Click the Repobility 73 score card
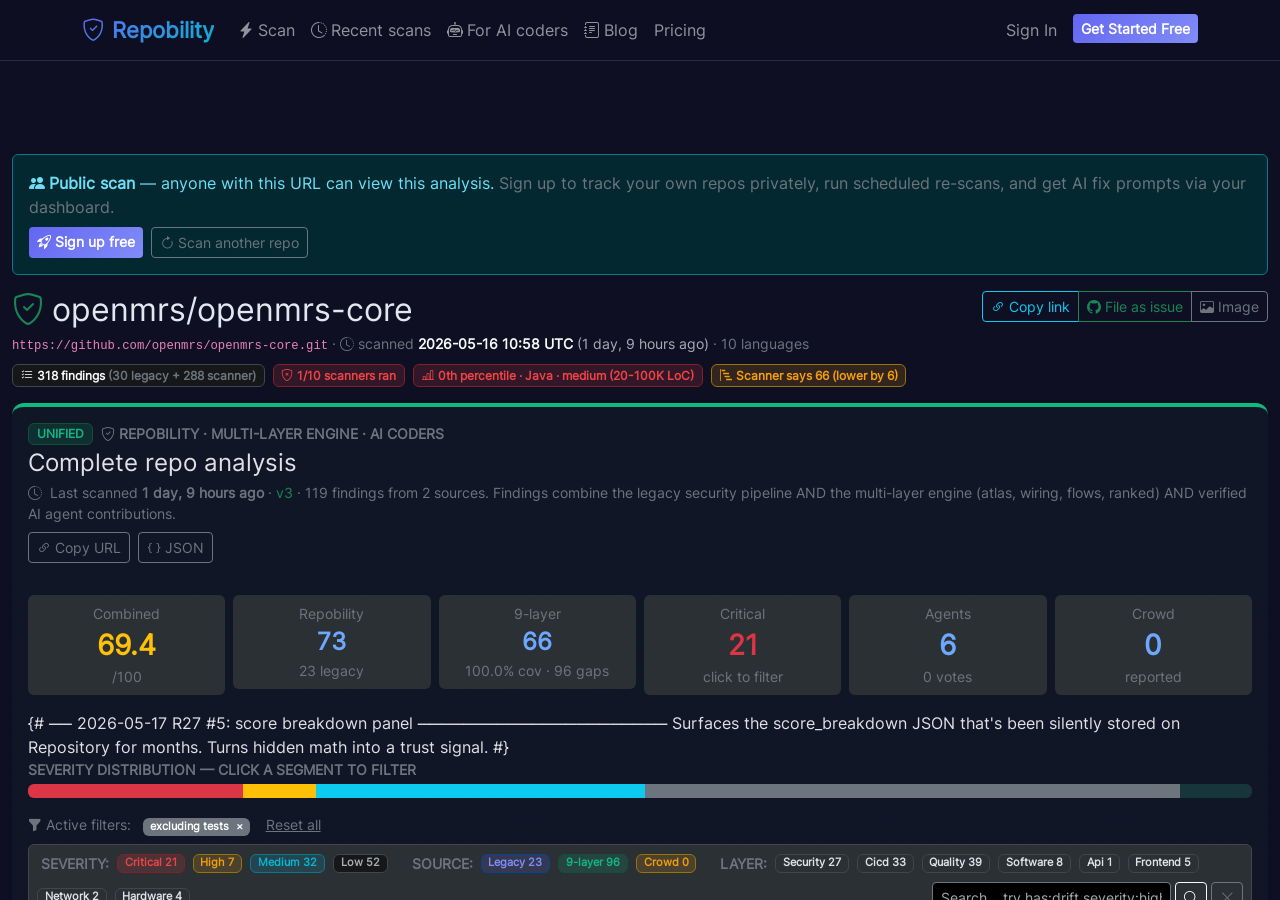 tap(332, 642)
